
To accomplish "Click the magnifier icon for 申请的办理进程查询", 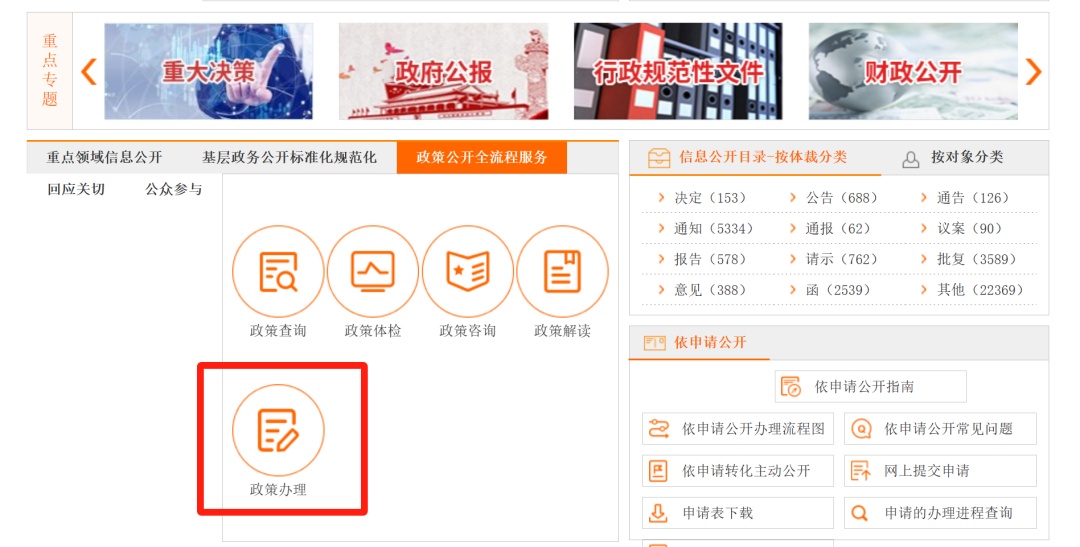I will coord(860,513).
